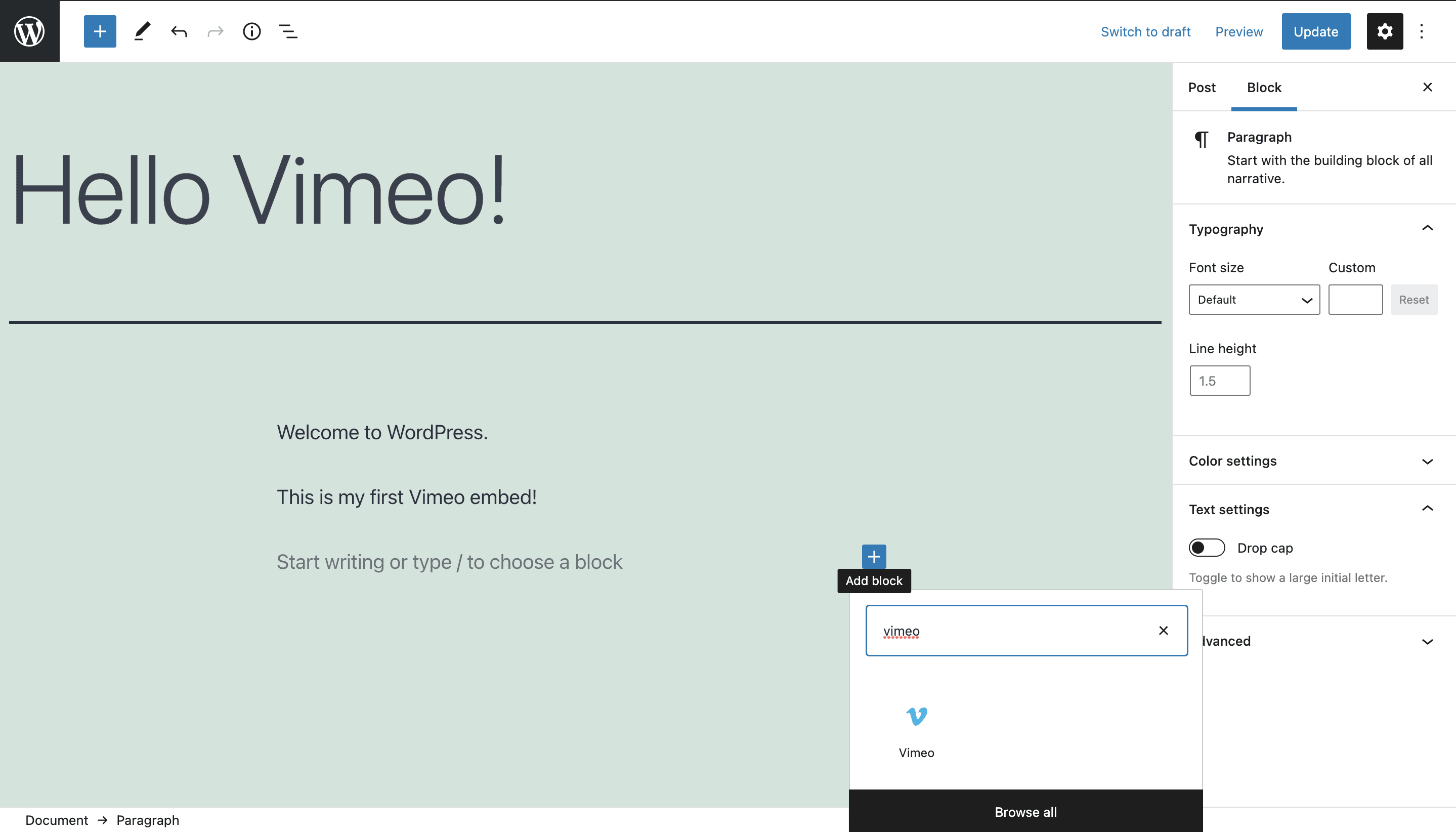The height and width of the screenshot is (832, 1456).
Task: Open the post Details info icon
Action: [251, 31]
